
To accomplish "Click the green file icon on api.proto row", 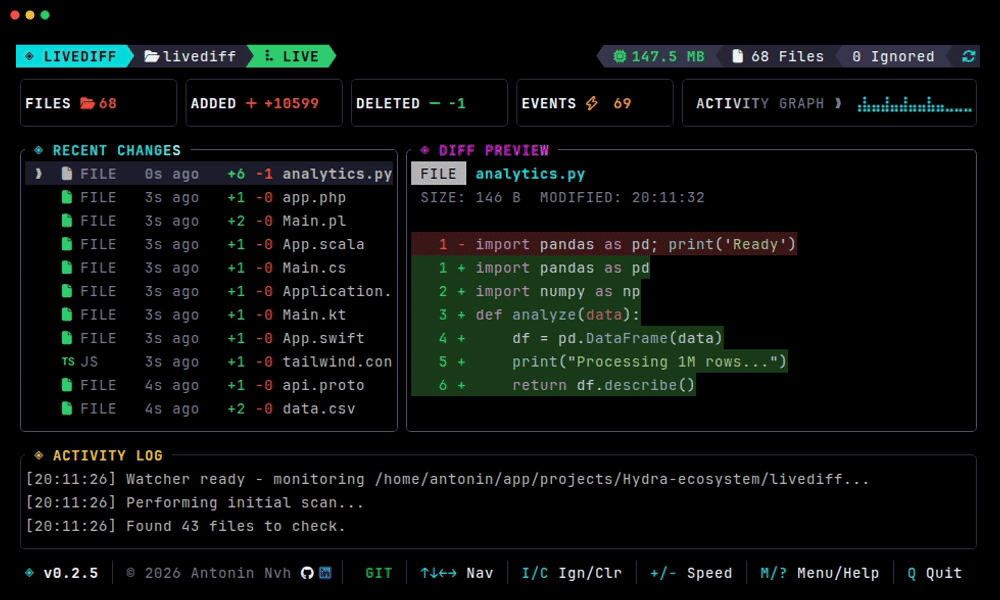I will click(x=66, y=385).
